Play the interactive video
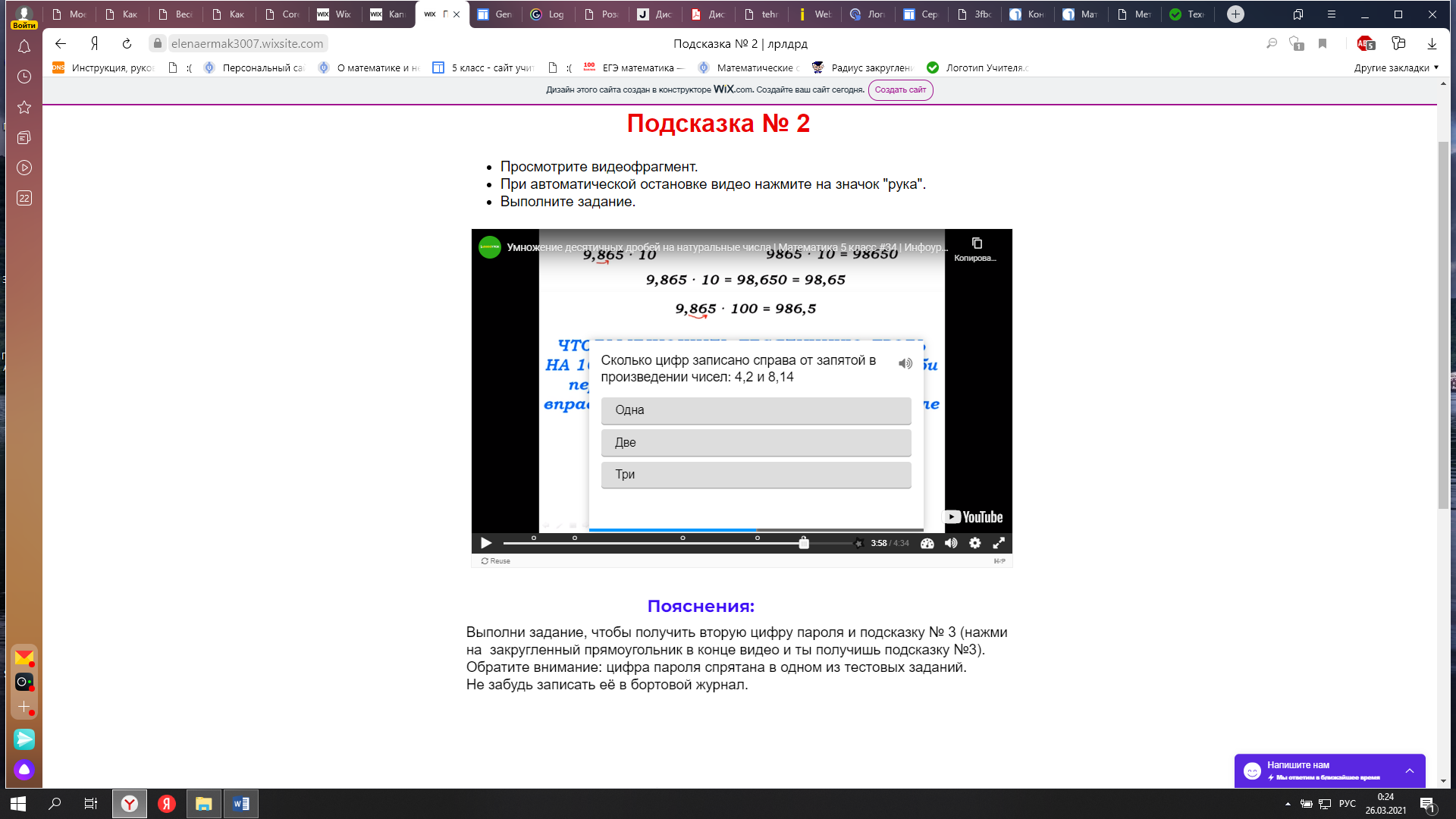Image resolution: width=1456 pixels, height=819 pixels. [486, 543]
